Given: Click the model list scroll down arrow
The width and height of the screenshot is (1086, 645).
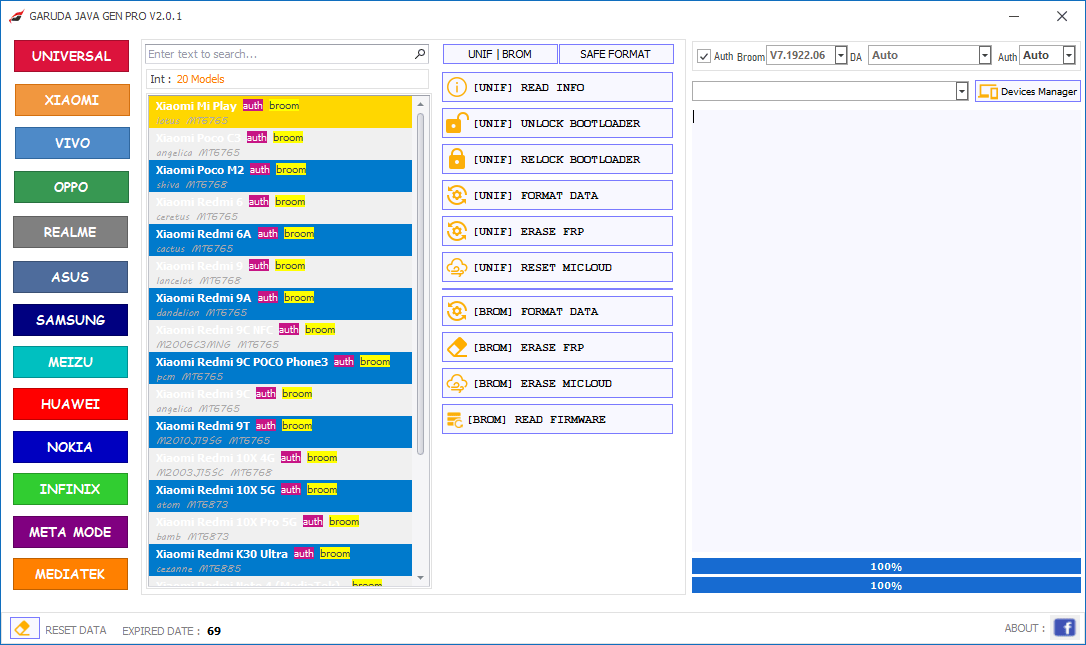Looking at the screenshot, I should tap(421, 578).
